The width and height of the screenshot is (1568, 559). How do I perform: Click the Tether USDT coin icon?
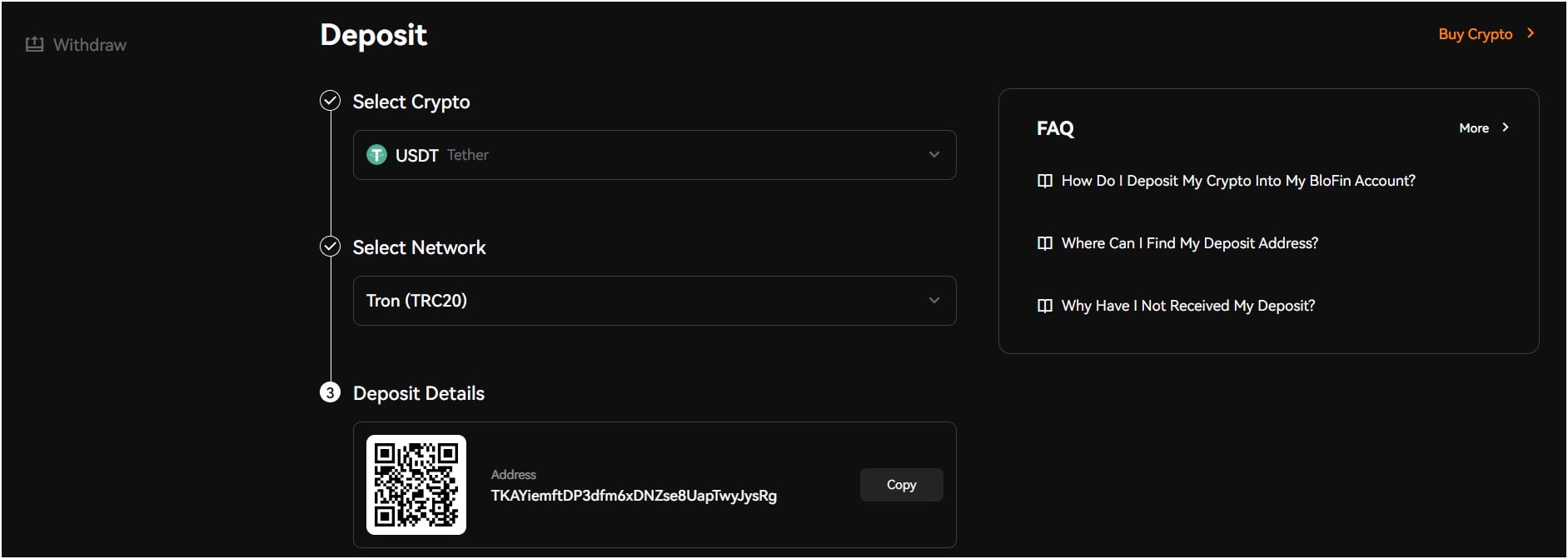pos(376,155)
